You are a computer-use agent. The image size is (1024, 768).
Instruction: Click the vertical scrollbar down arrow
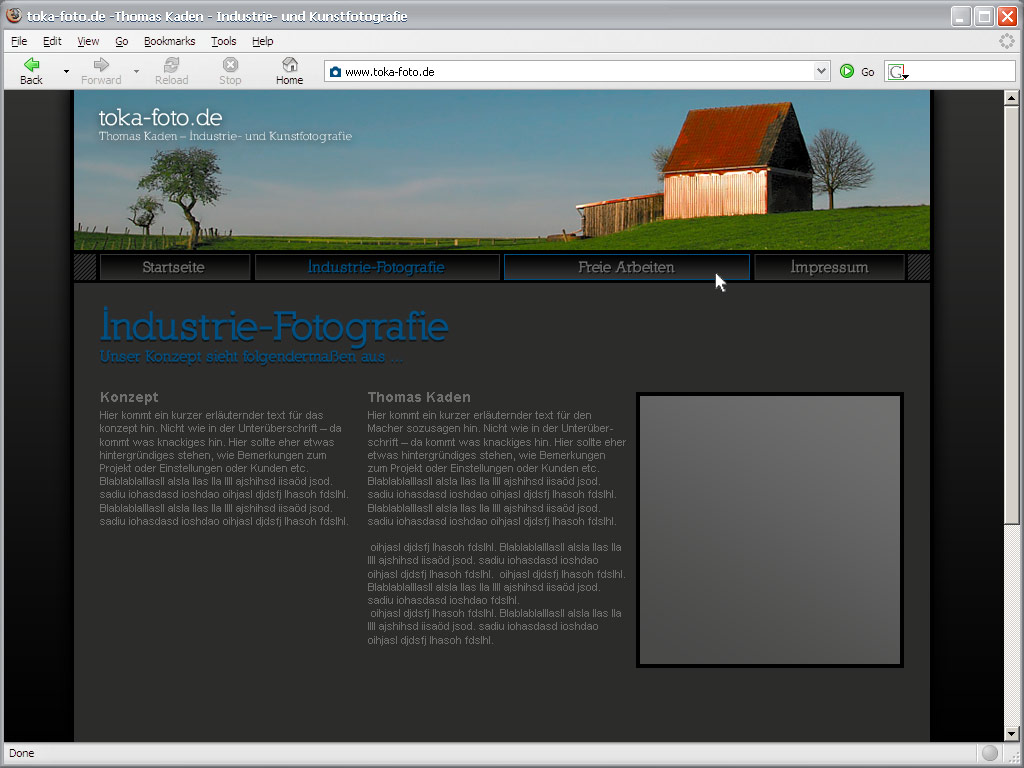click(1011, 733)
